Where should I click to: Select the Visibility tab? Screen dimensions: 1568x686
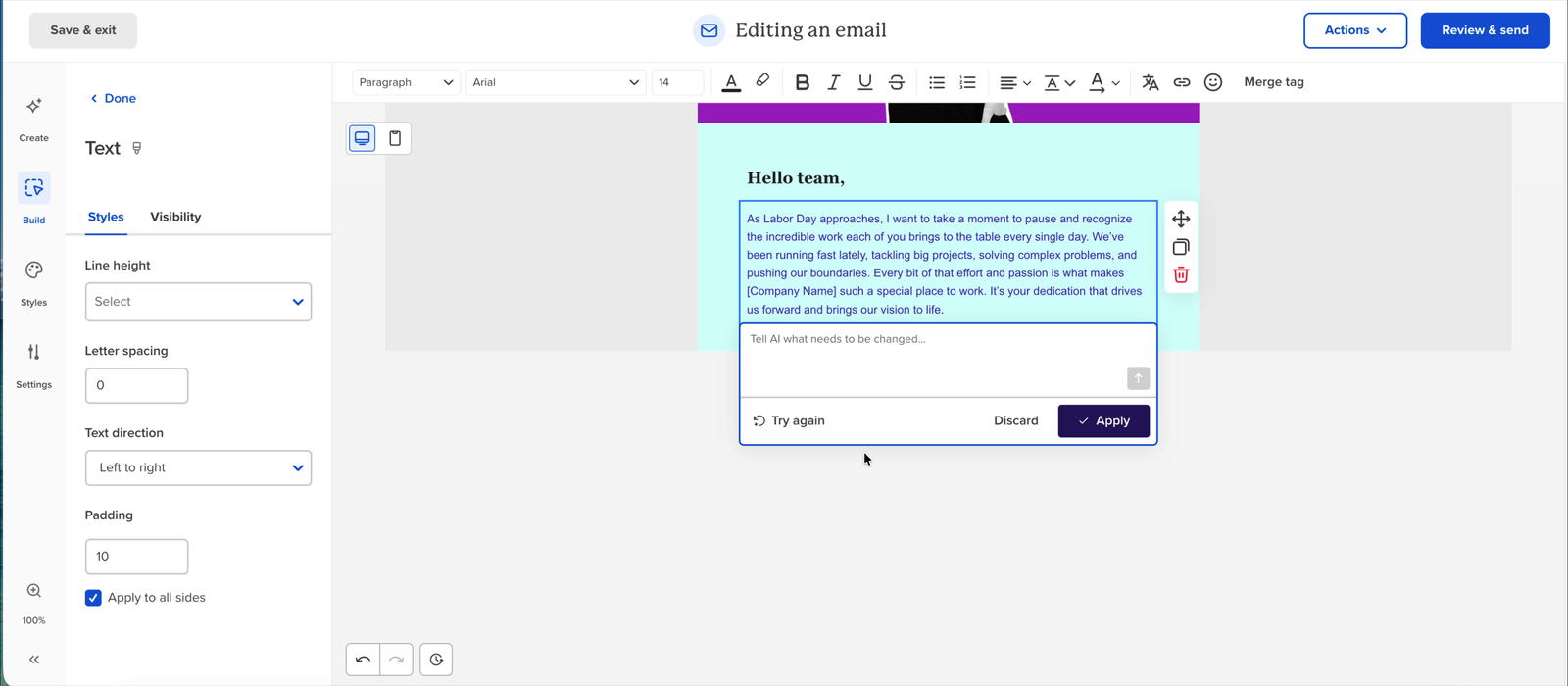pyautogui.click(x=175, y=217)
